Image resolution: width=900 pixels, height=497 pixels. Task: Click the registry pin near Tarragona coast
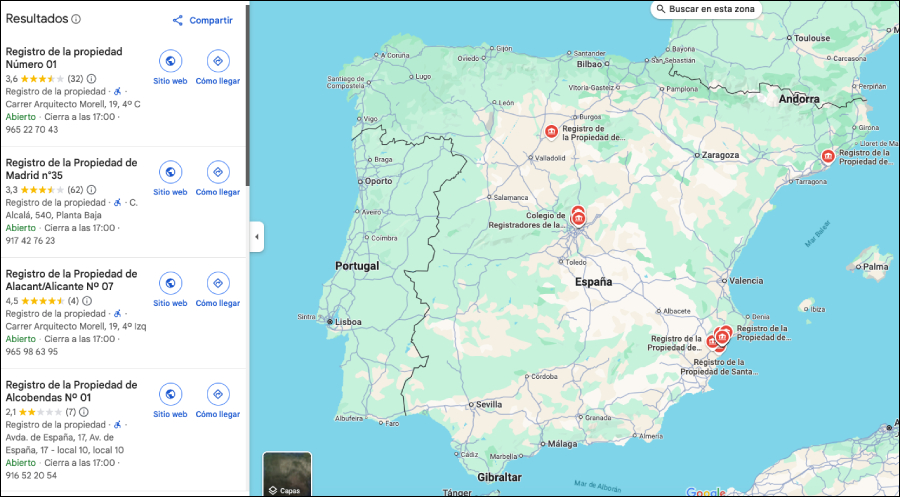coord(828,156)
